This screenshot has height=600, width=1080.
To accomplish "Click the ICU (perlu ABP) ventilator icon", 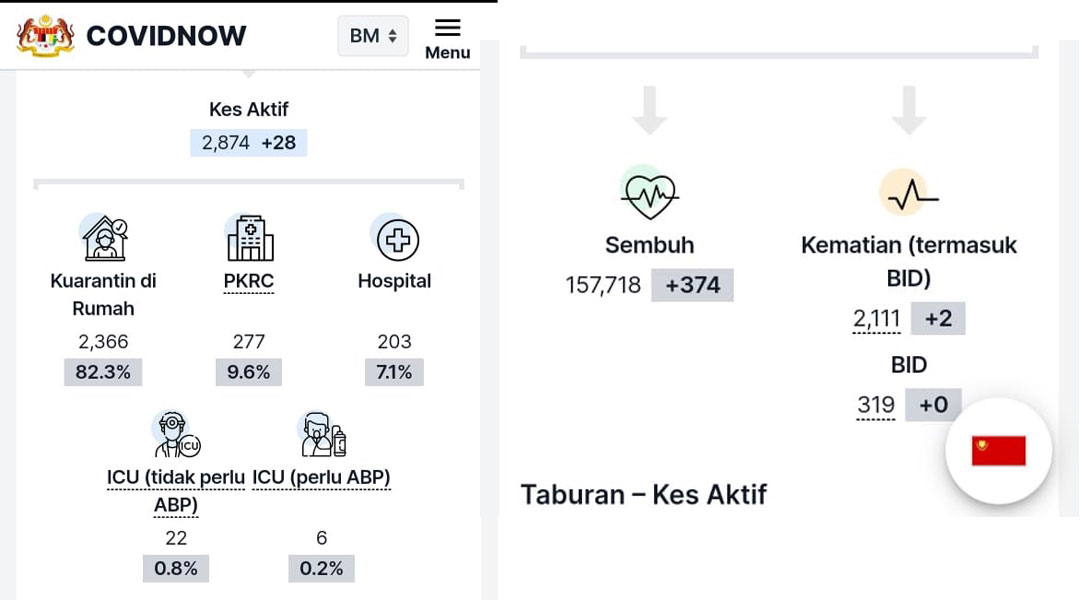I will pos(322,434).
